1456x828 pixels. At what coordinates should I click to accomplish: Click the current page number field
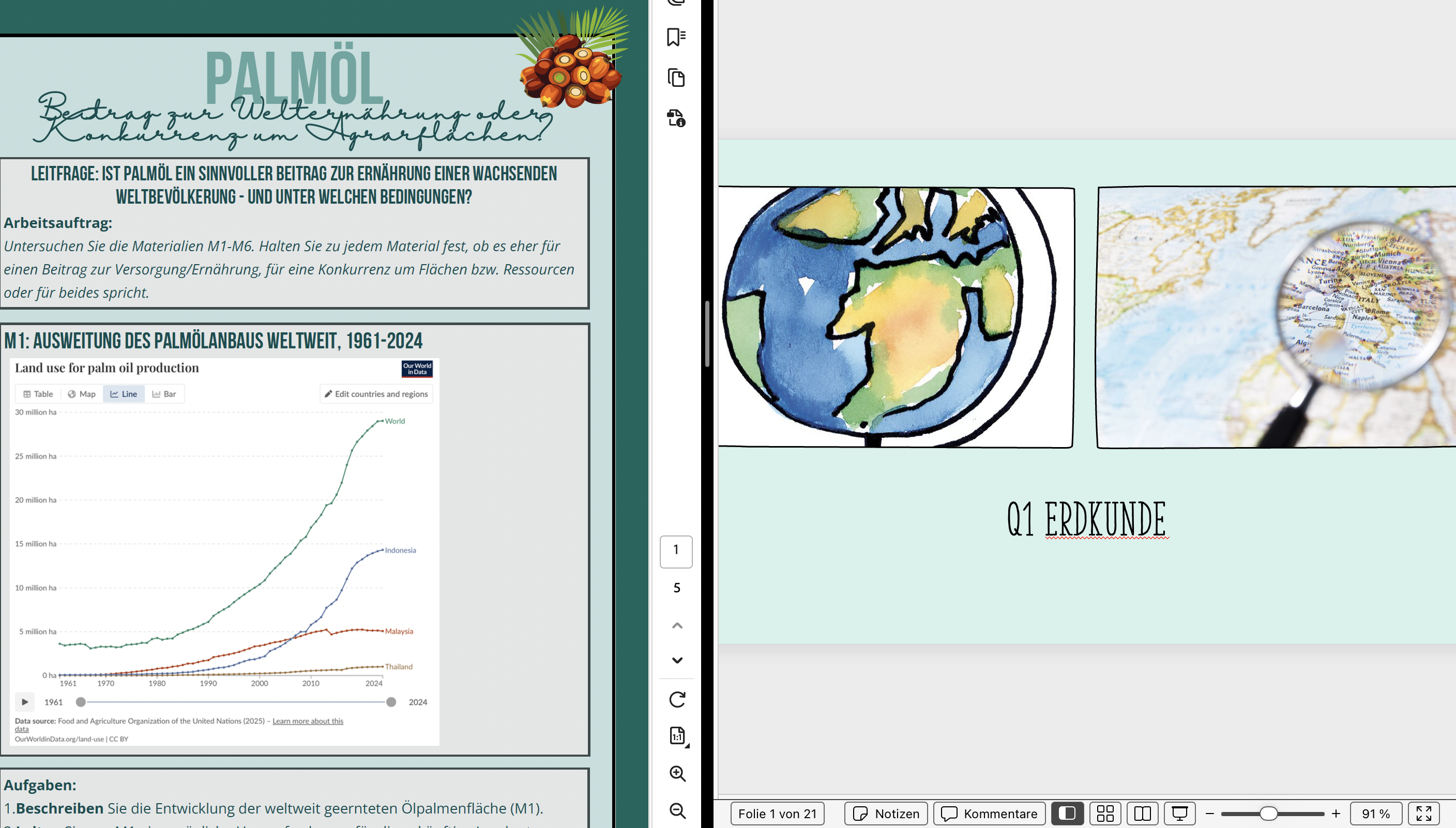click(676, 551)
